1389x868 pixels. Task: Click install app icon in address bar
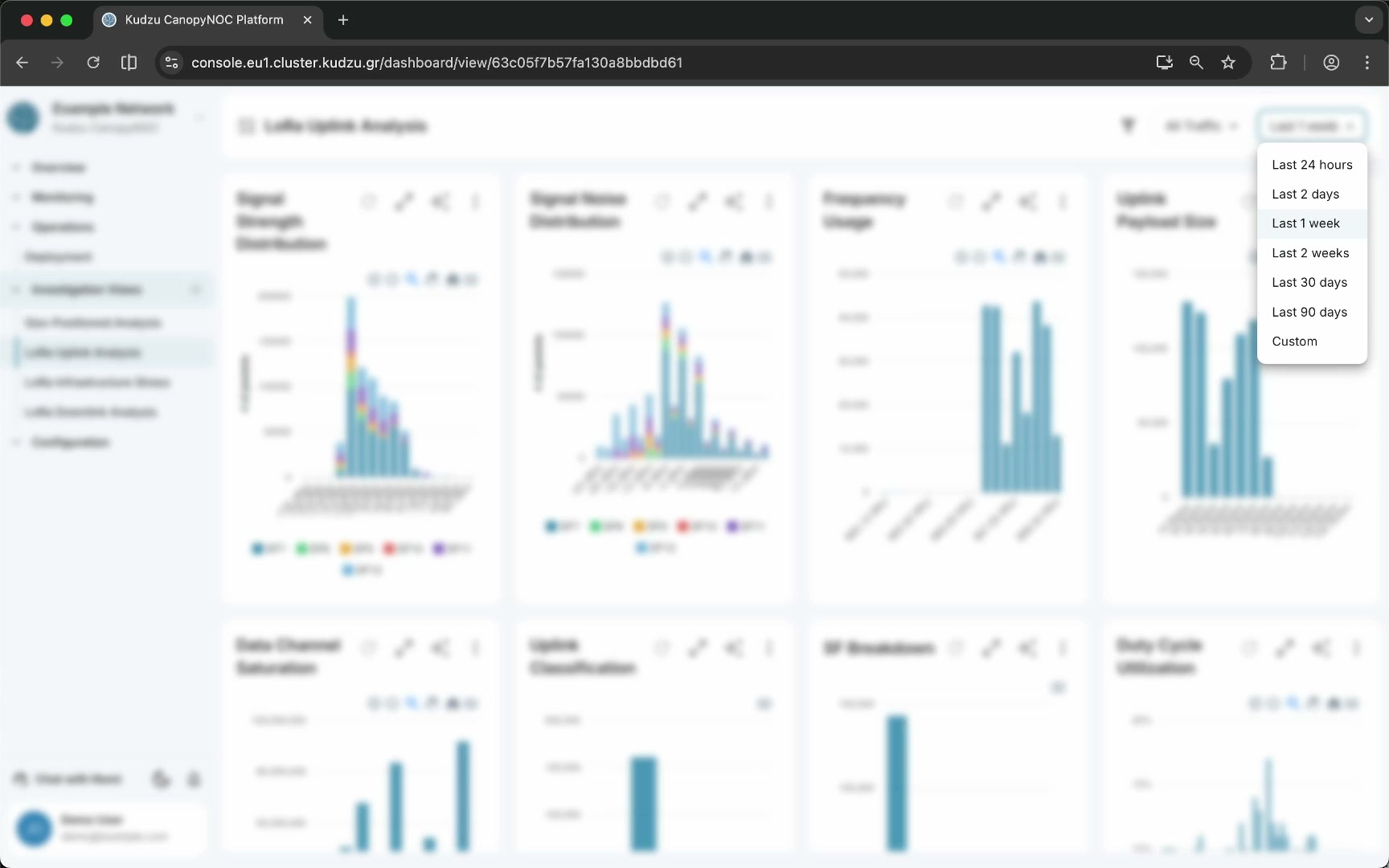pyautogui.click(x=1164, y=63)
